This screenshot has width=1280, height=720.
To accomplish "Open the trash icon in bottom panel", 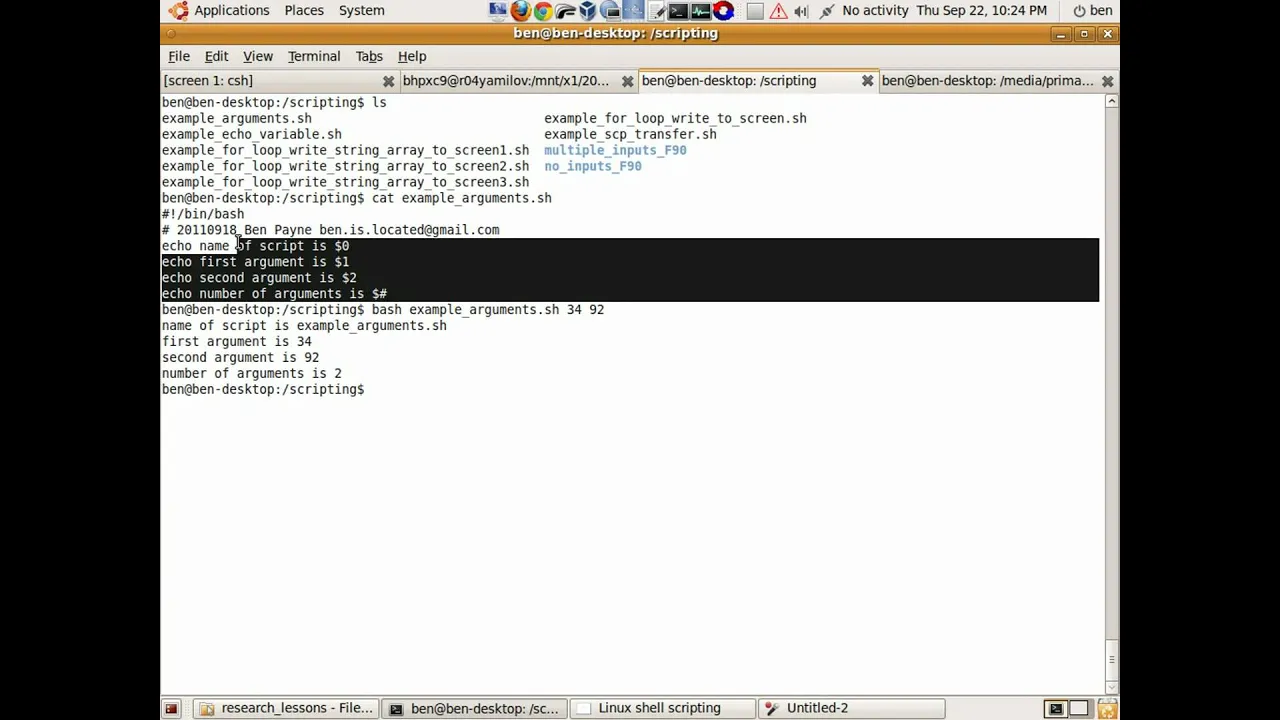I will (1107, 709).
